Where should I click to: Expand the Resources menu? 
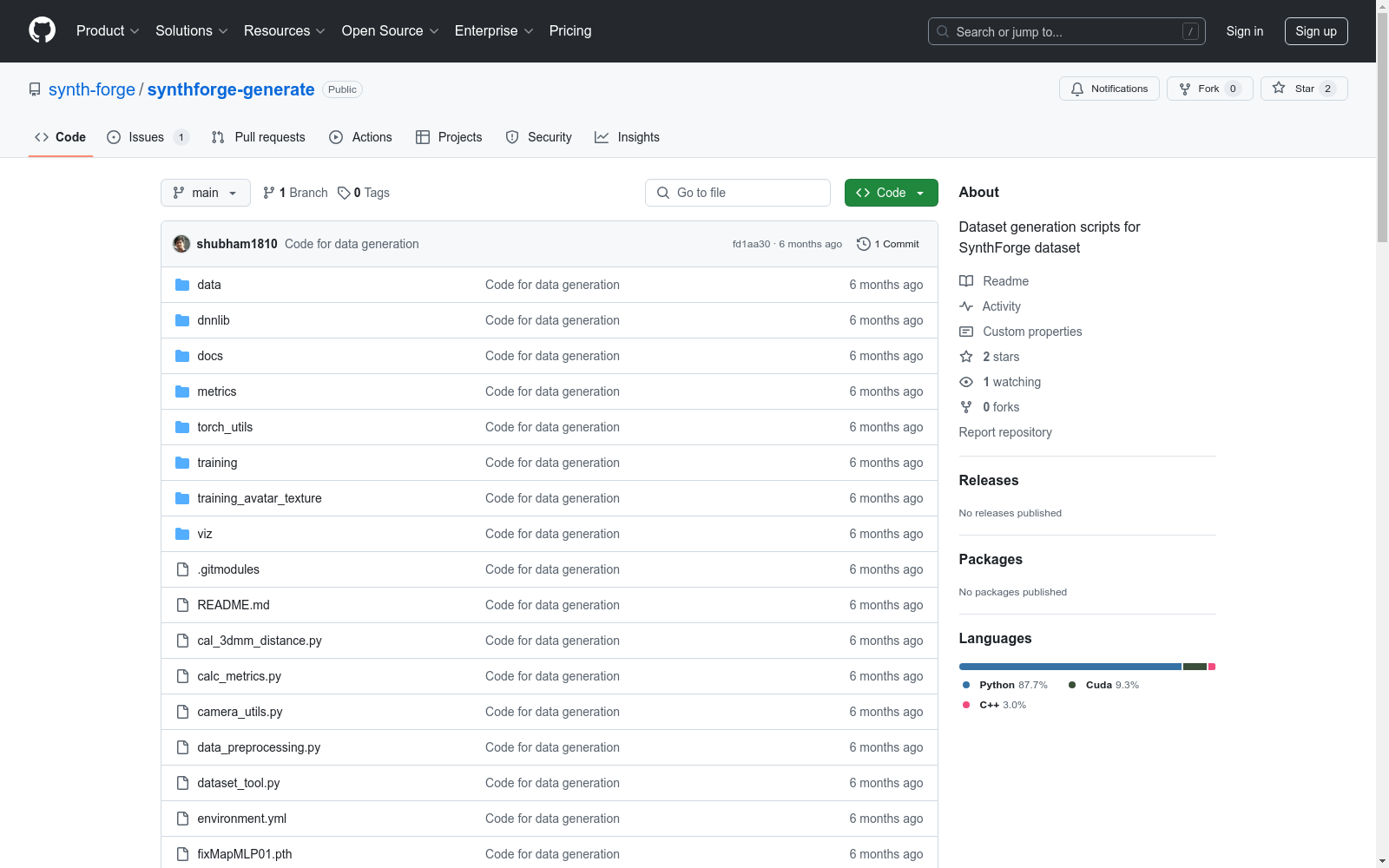285,30
